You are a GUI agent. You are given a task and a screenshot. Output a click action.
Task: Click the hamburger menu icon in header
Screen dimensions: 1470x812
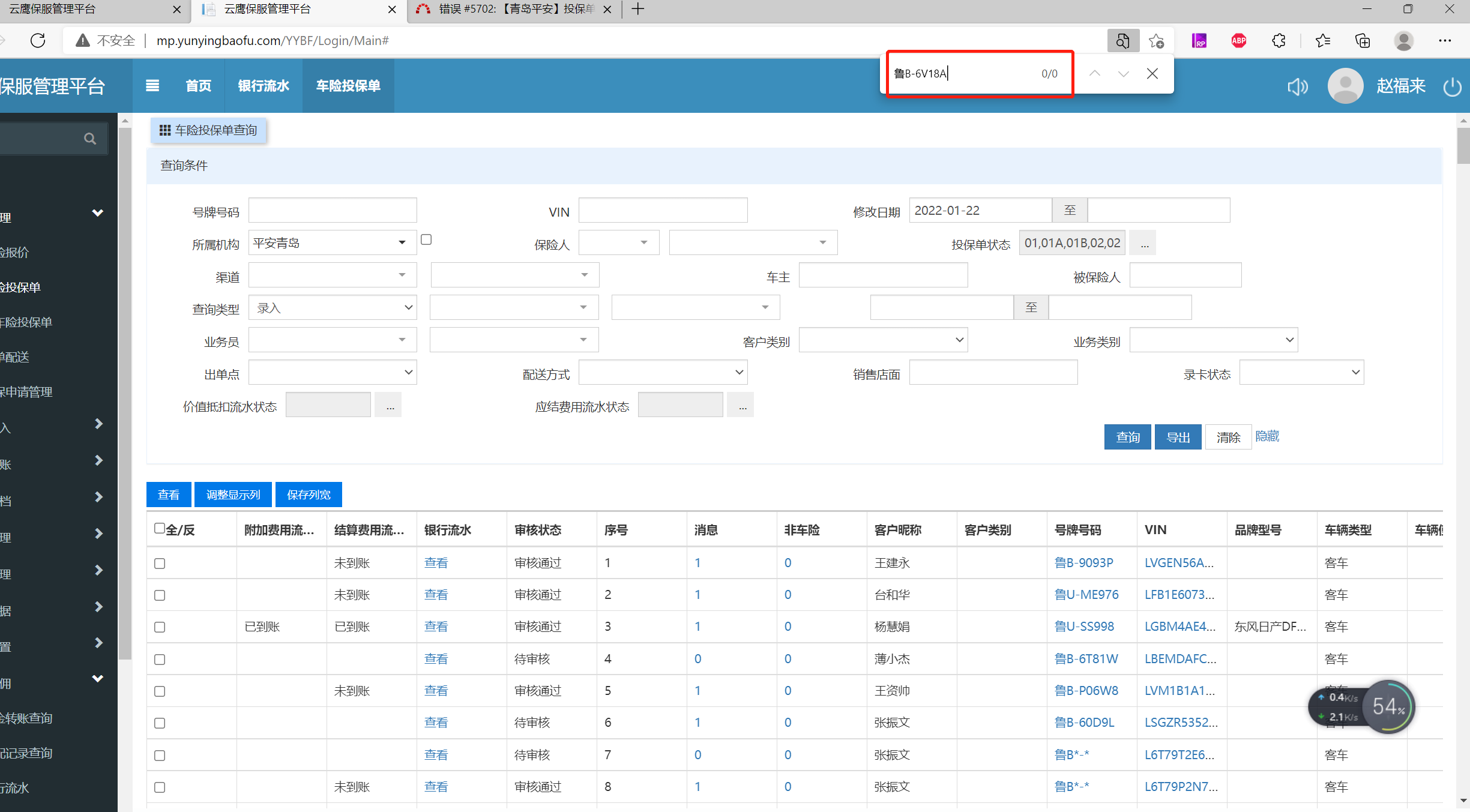152,86
